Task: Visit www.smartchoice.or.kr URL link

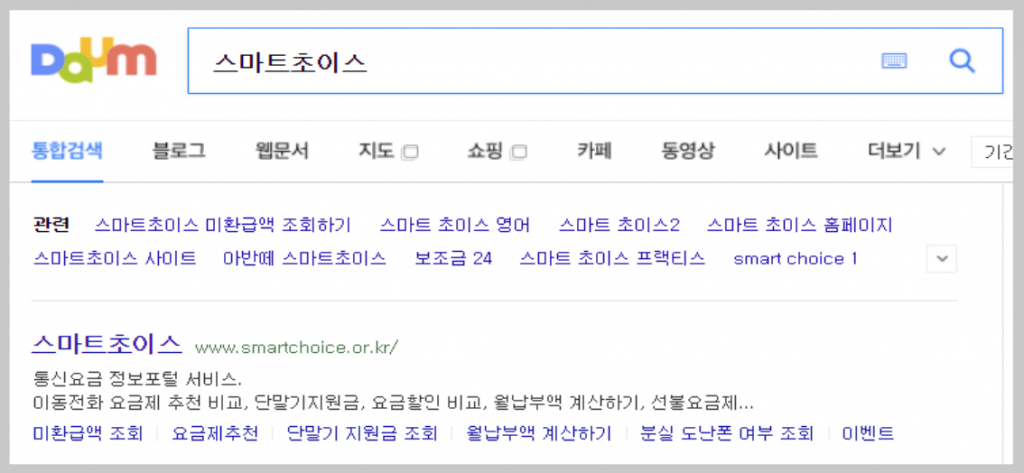Action: click(296, 348)
